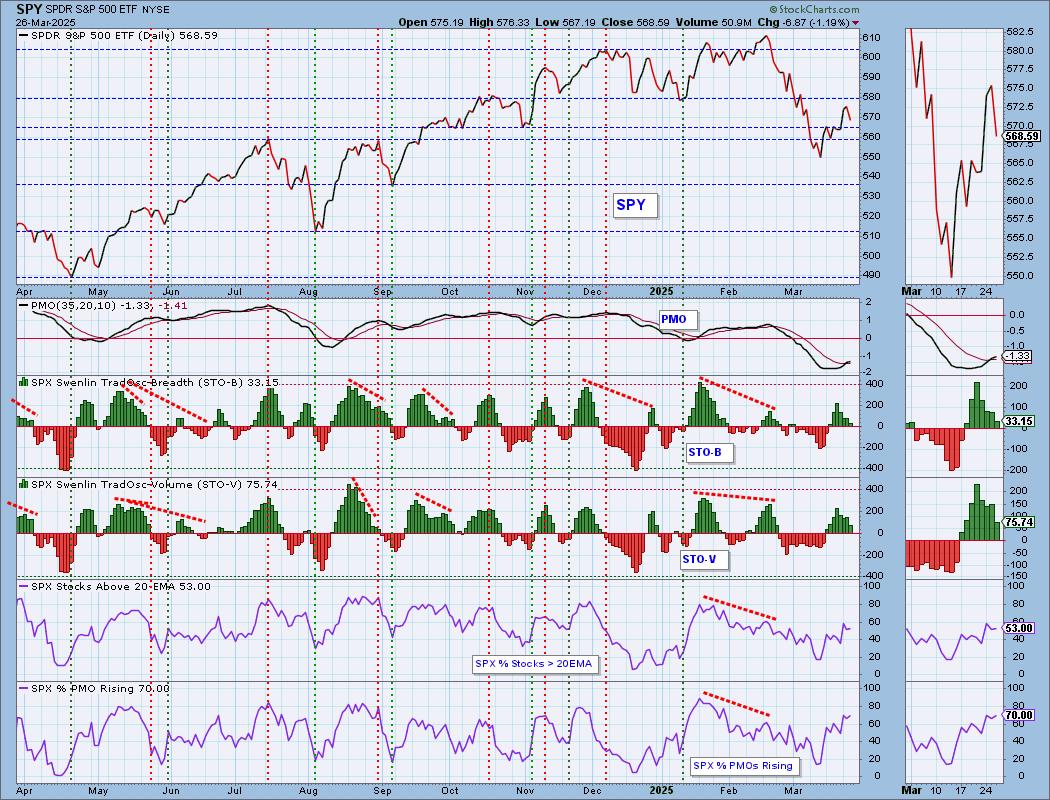Click the Open 575.19 value in the header
The width and height of the screenshot is (1050, 800).
pos(430,22)
